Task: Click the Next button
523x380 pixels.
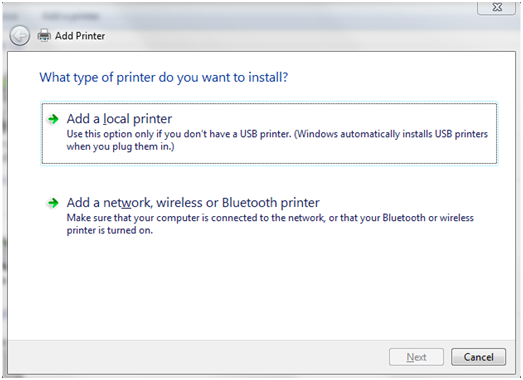Action: click(x=416, y=357)
